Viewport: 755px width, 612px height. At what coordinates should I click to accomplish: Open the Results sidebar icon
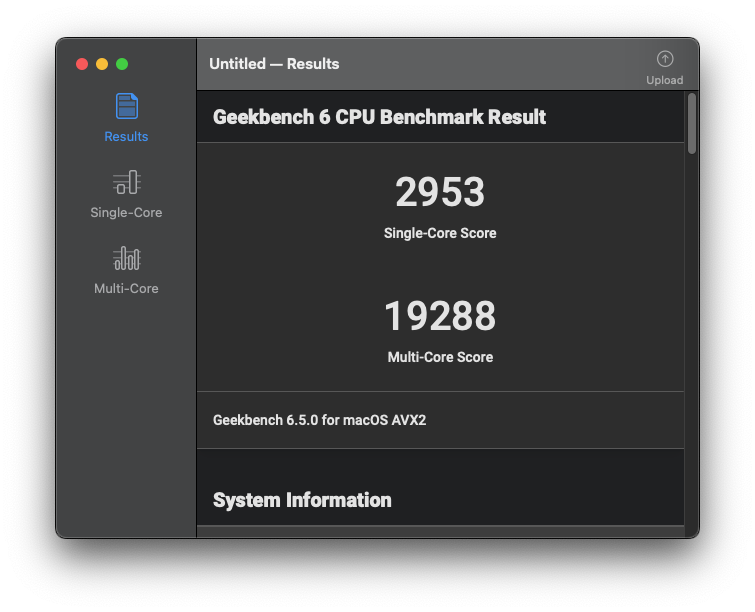[x=127, y=106]
